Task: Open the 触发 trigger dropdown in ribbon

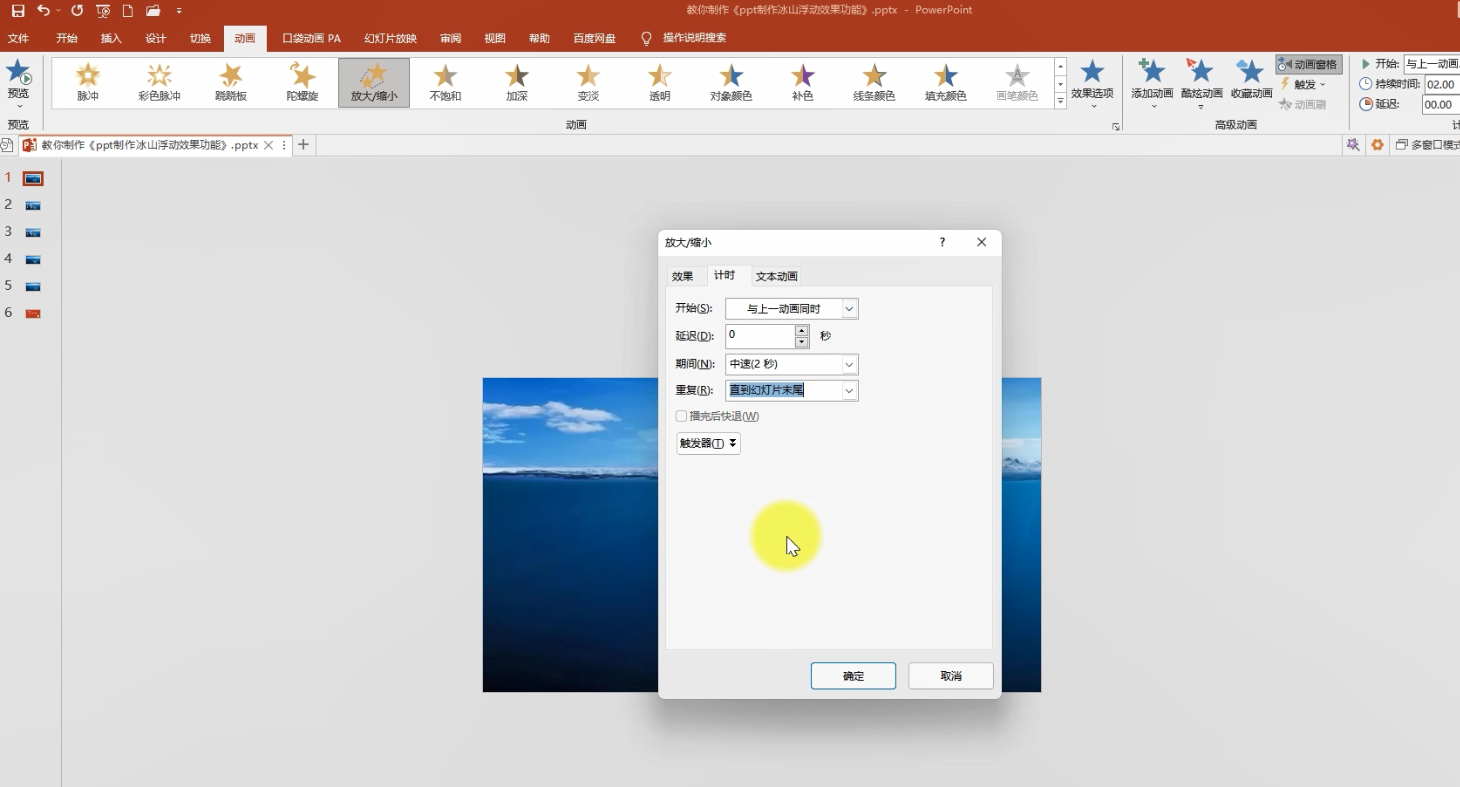Action: point(1303,84)
